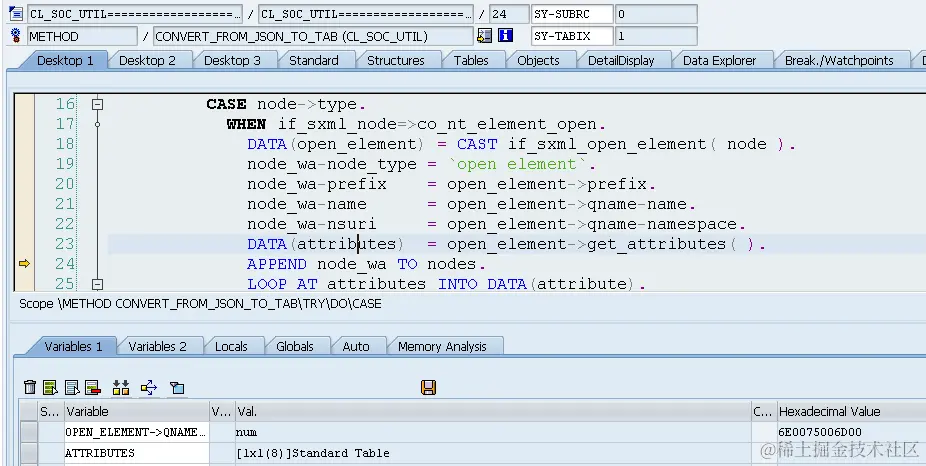Click the SY-TABIX value field showing 1
The image size is (926, 466).
[656, 36]
